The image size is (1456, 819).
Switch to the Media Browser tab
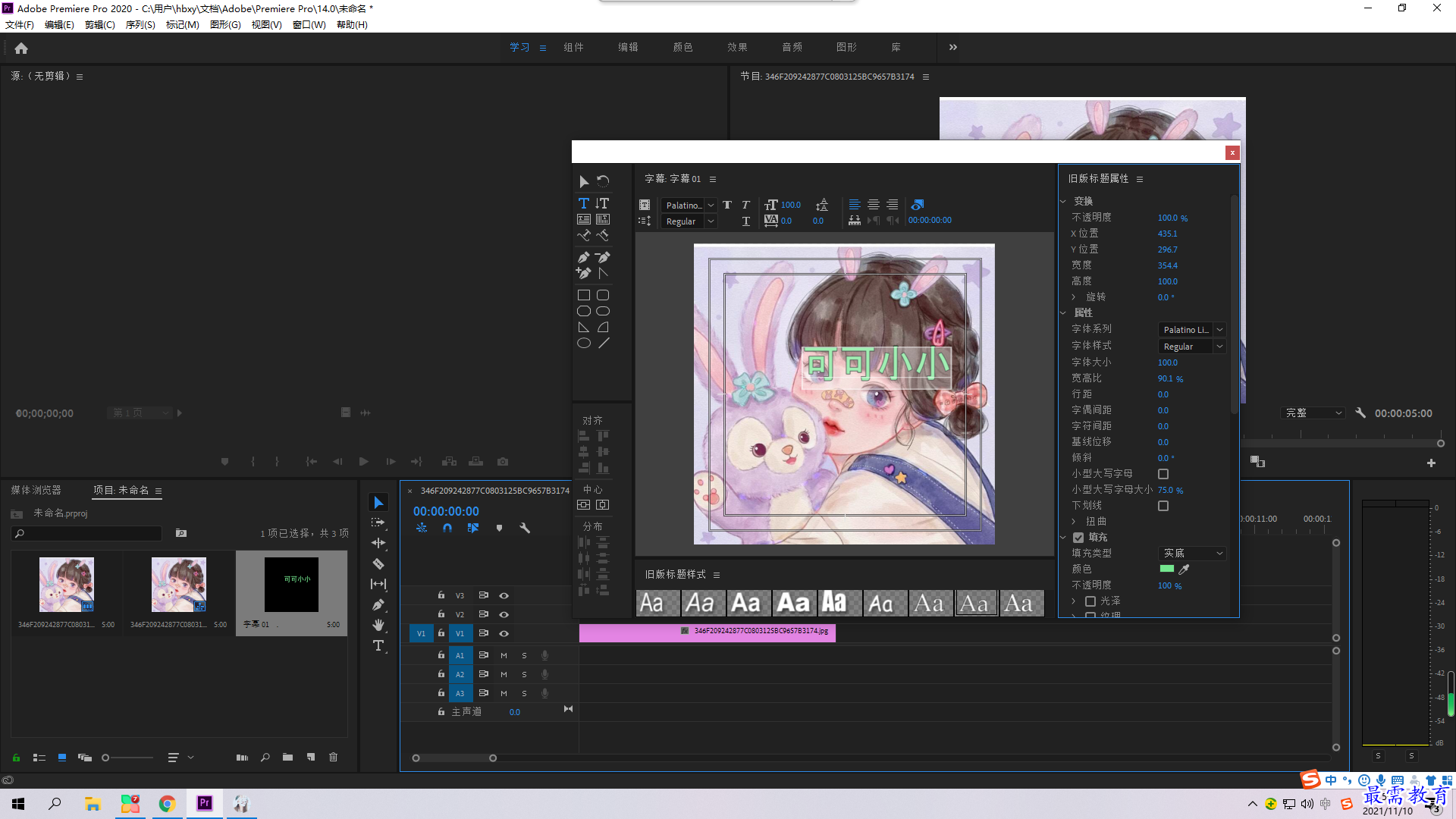click(36, 490)
